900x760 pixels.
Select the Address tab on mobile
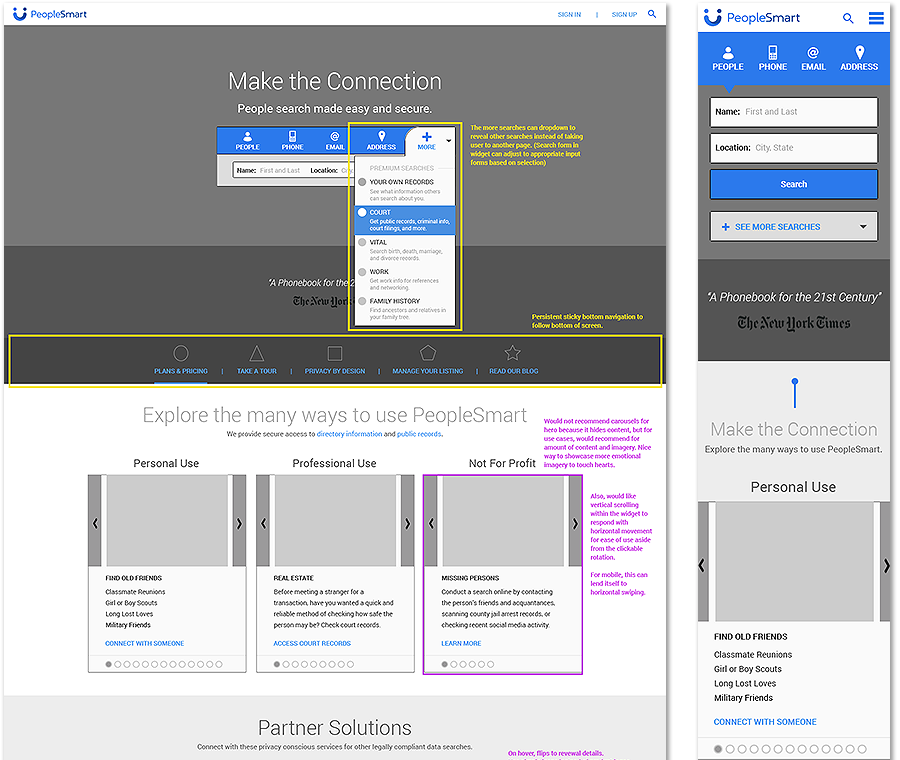[859, 59]
